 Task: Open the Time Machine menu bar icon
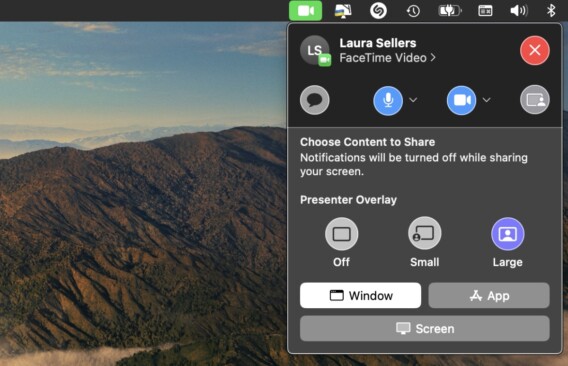point(413,11)
